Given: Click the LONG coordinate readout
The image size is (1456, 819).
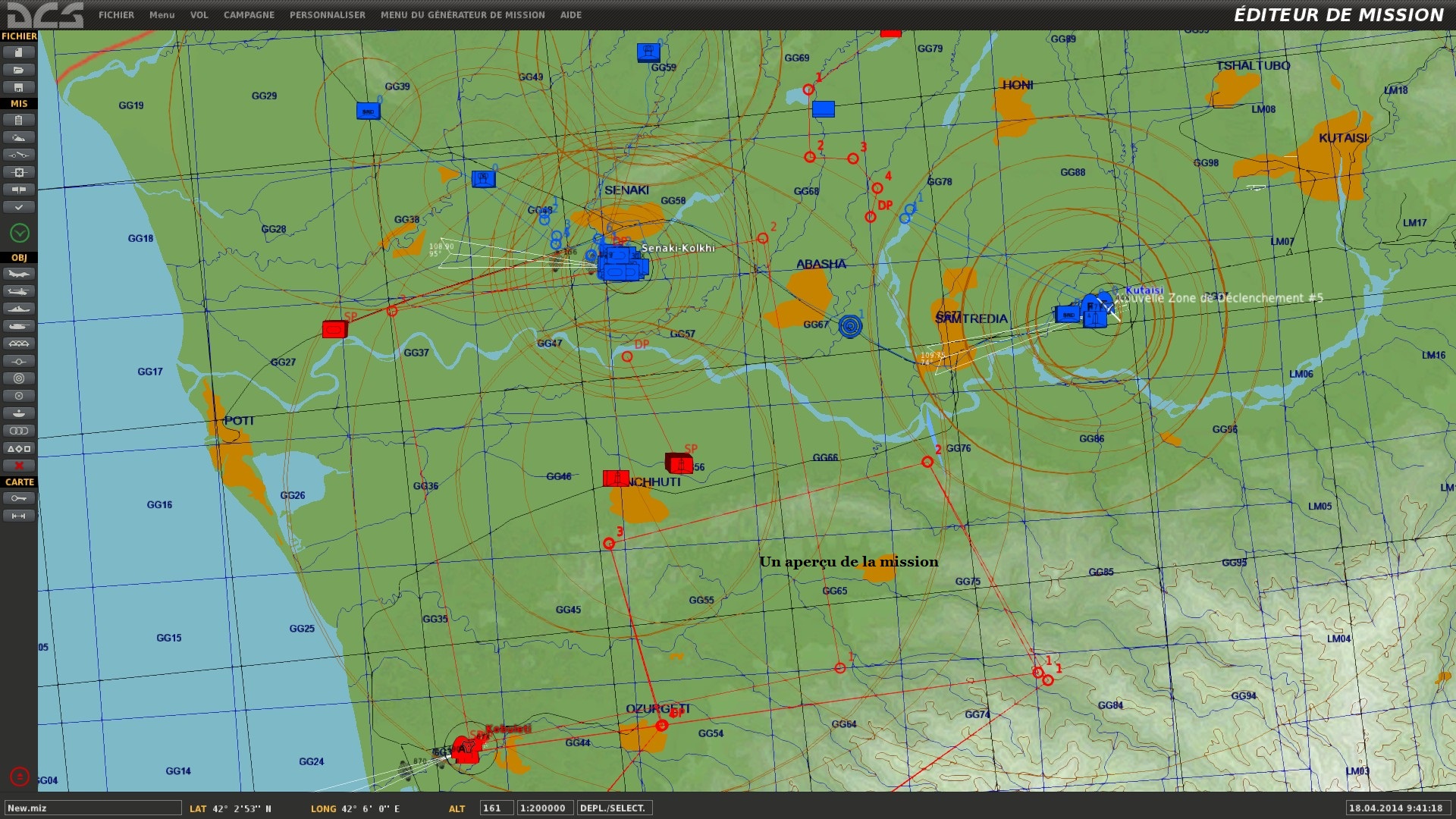Looking at the screenshot, I should pos(355,809).
